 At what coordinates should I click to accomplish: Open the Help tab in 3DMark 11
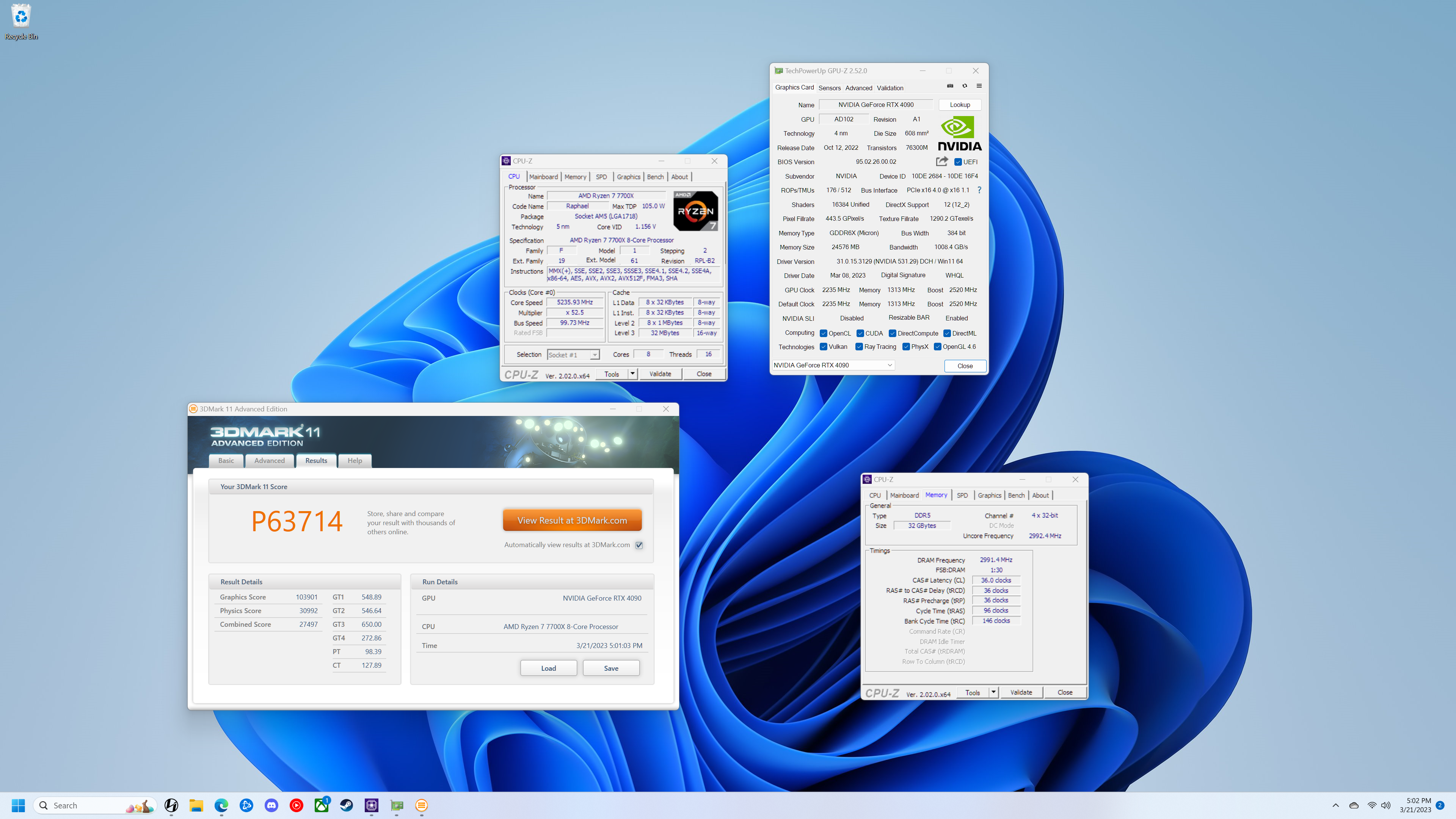[355, 461]
